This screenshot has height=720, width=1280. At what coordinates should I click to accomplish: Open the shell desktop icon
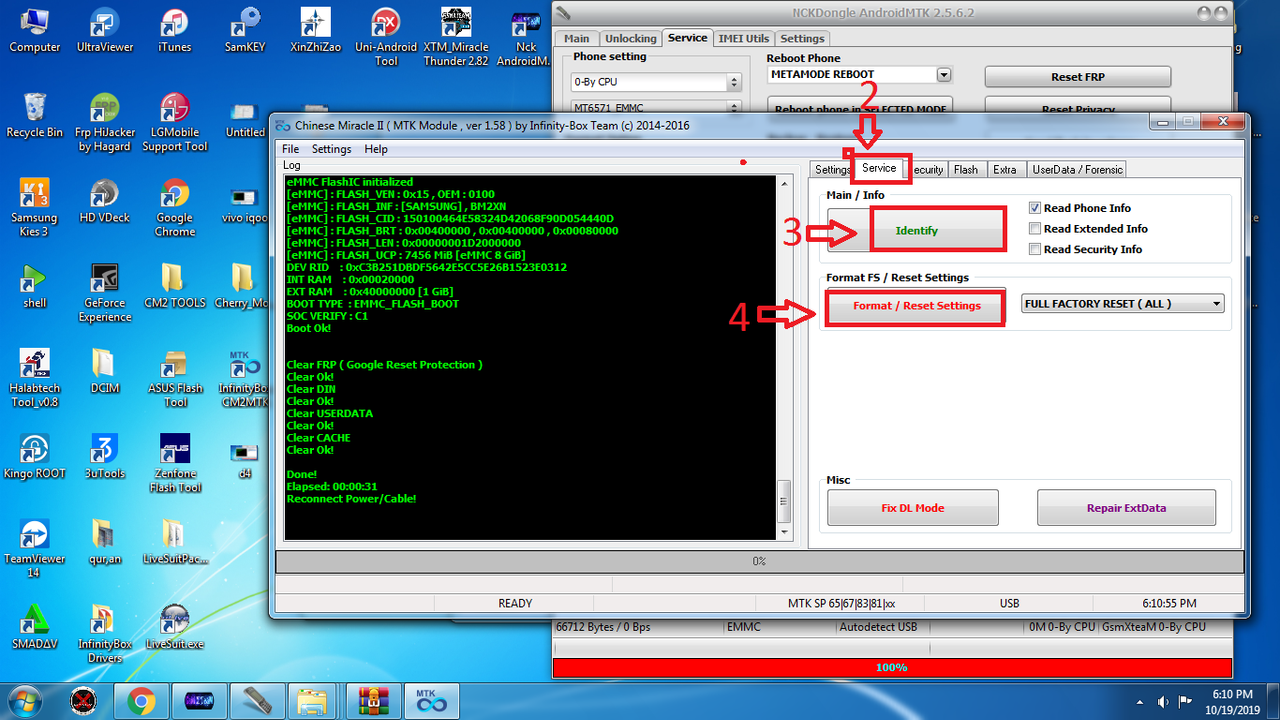35,286
